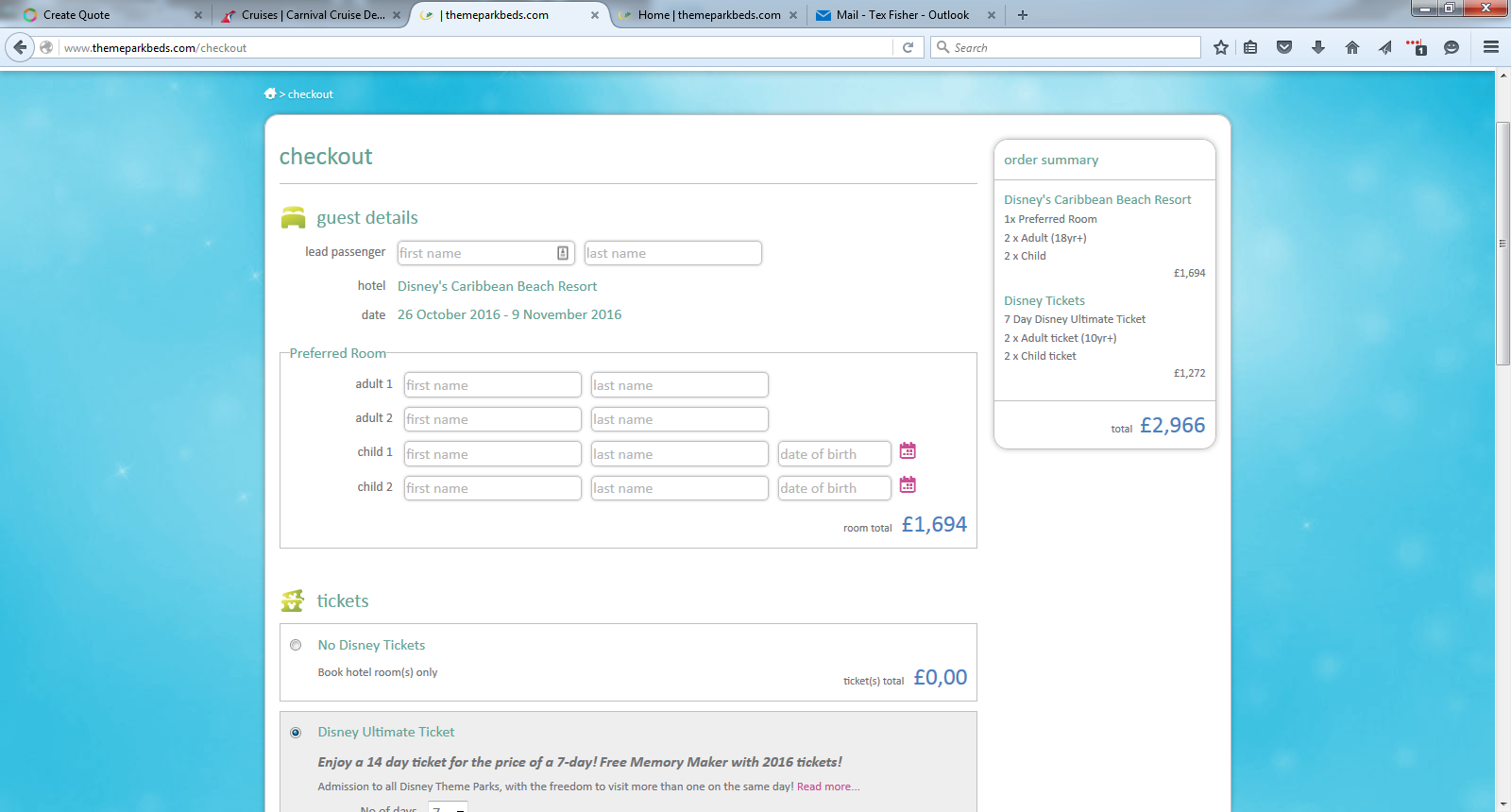The height and width of the screenshot is (812, 1511).
Task: Open the No. of days dropdown
Action: pyautogui.click(x=448, y=808)
